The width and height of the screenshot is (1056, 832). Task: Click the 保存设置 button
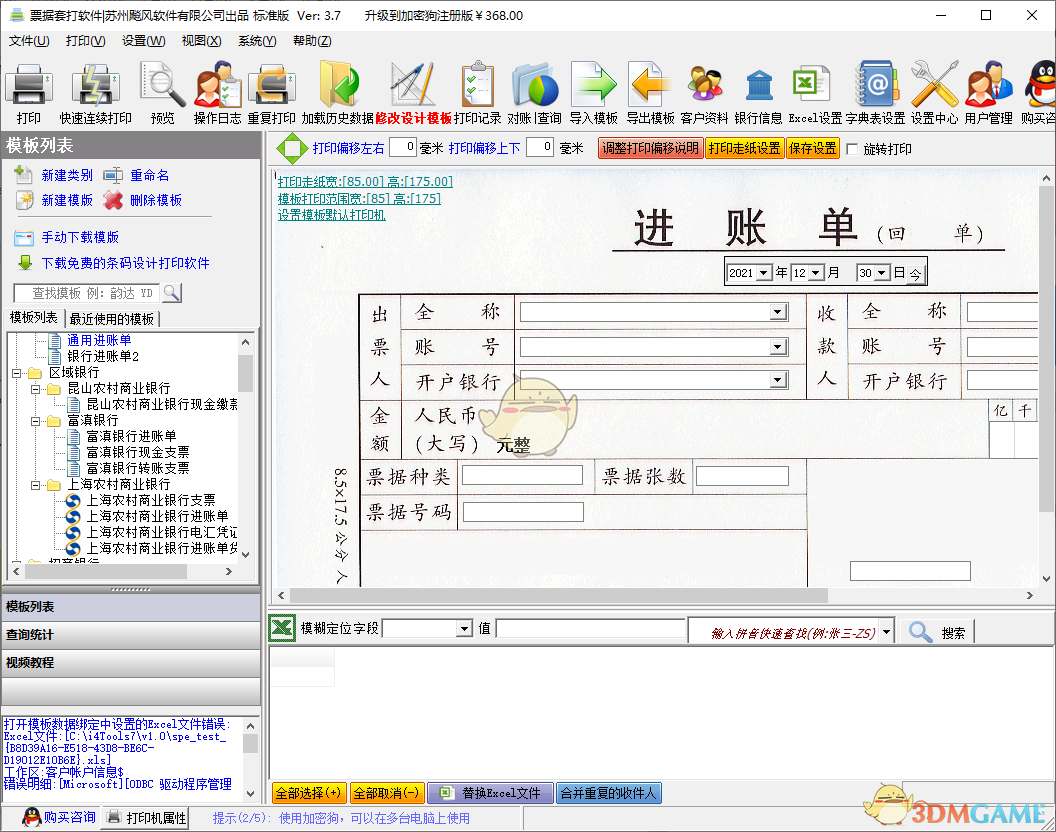[812, 149]
